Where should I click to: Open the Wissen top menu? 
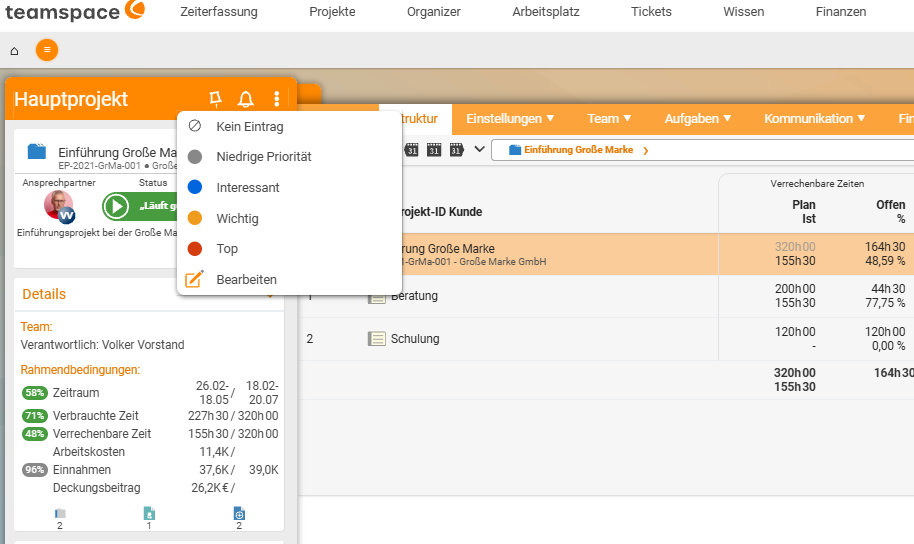tap(743, 12)
